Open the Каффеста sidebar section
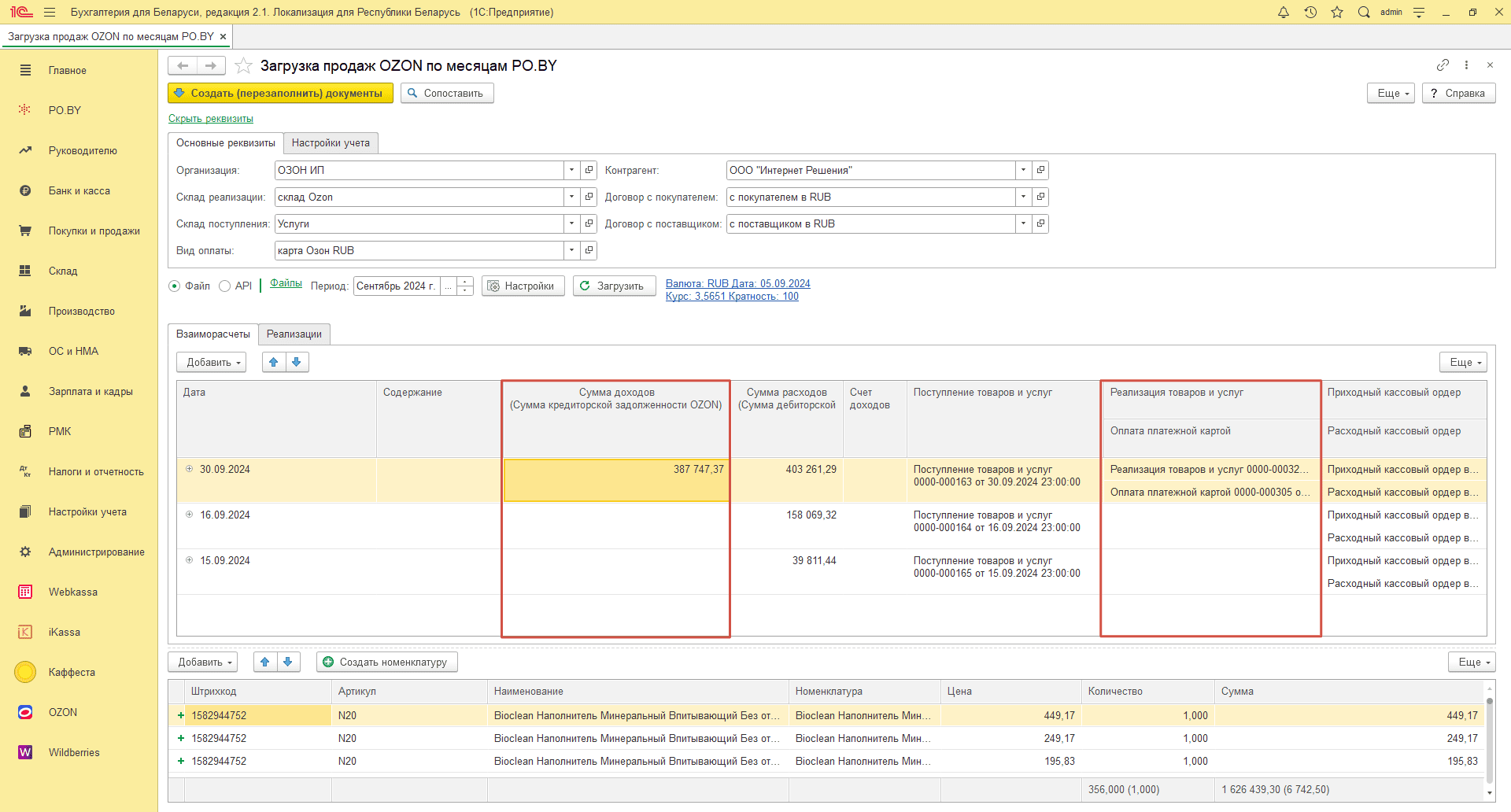The height and width of the screenshot is (812, 1511). pyautogui.click(x=72, y=672)
